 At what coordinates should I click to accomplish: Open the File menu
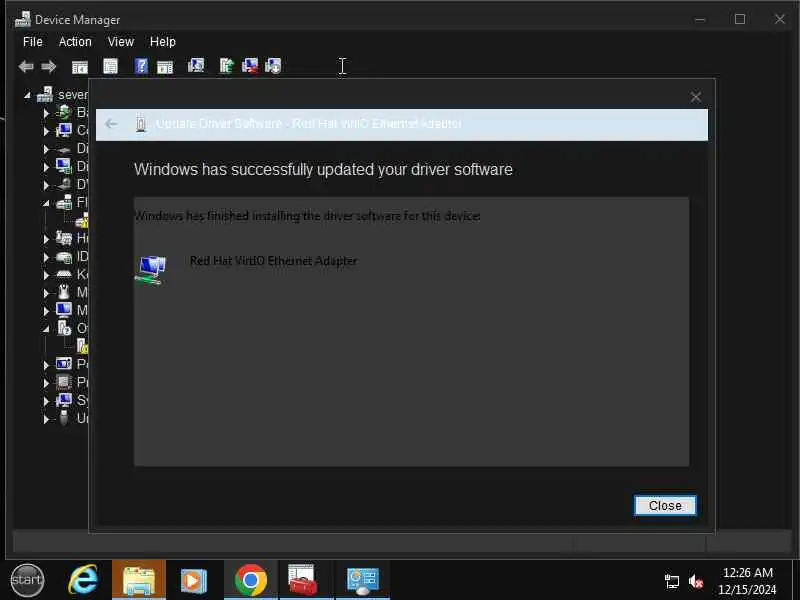click(x=33, y=42)
